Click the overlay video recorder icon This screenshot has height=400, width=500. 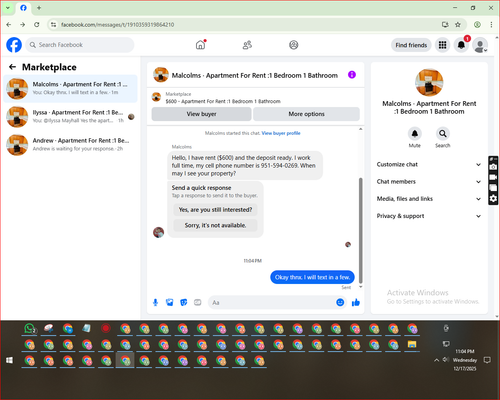point(493,177)
